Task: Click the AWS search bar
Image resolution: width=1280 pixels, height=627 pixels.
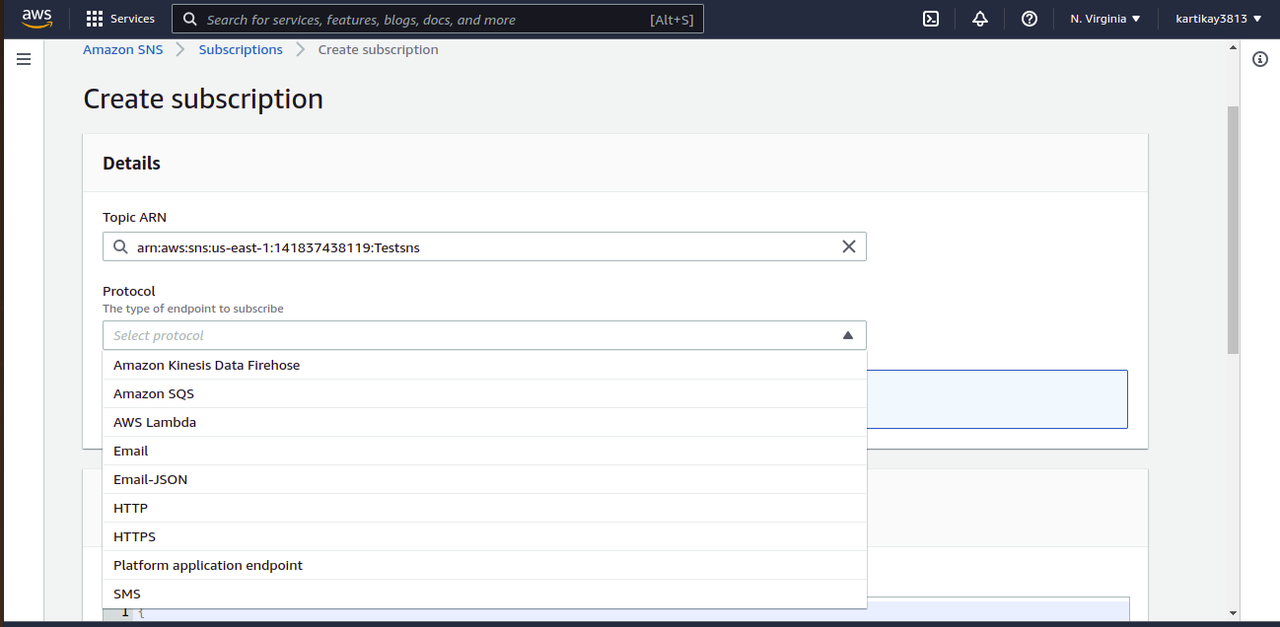Action: click(438, 19)
